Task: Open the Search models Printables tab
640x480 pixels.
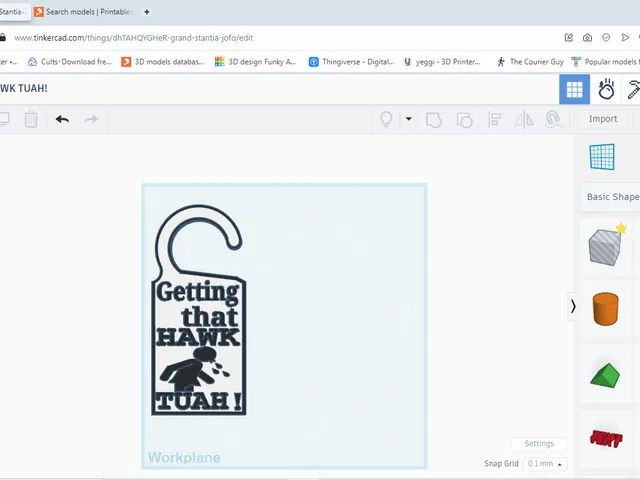Action: pyautogui.click(x=83, y=12)
